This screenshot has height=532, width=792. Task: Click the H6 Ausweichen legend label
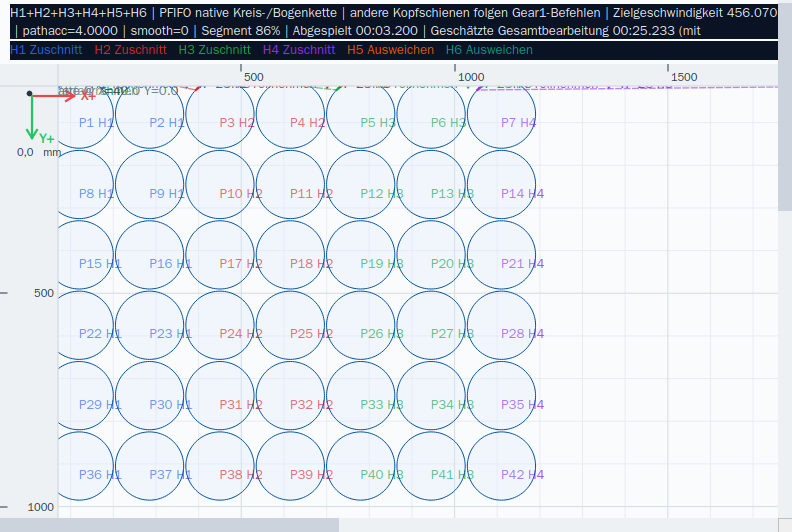489,50
